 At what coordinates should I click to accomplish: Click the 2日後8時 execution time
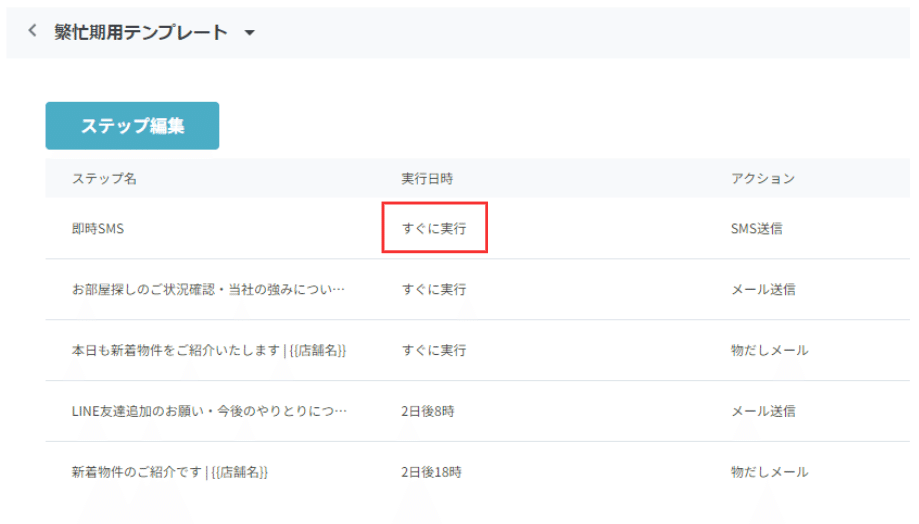point(428,411)
